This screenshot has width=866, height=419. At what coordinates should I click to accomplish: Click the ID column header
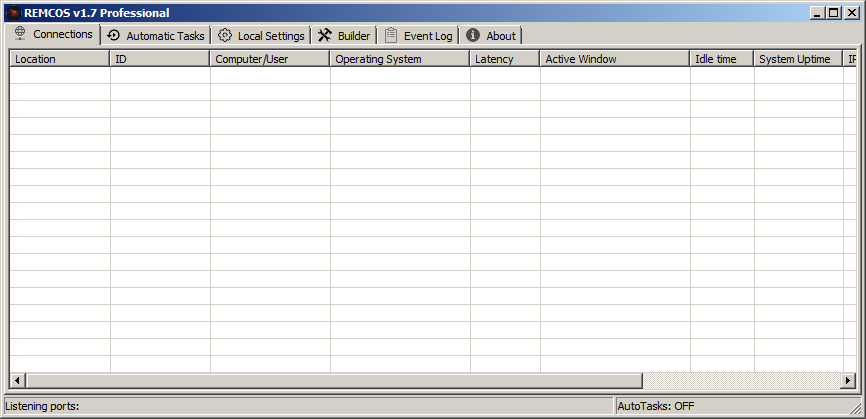click(x=160, y=59)
